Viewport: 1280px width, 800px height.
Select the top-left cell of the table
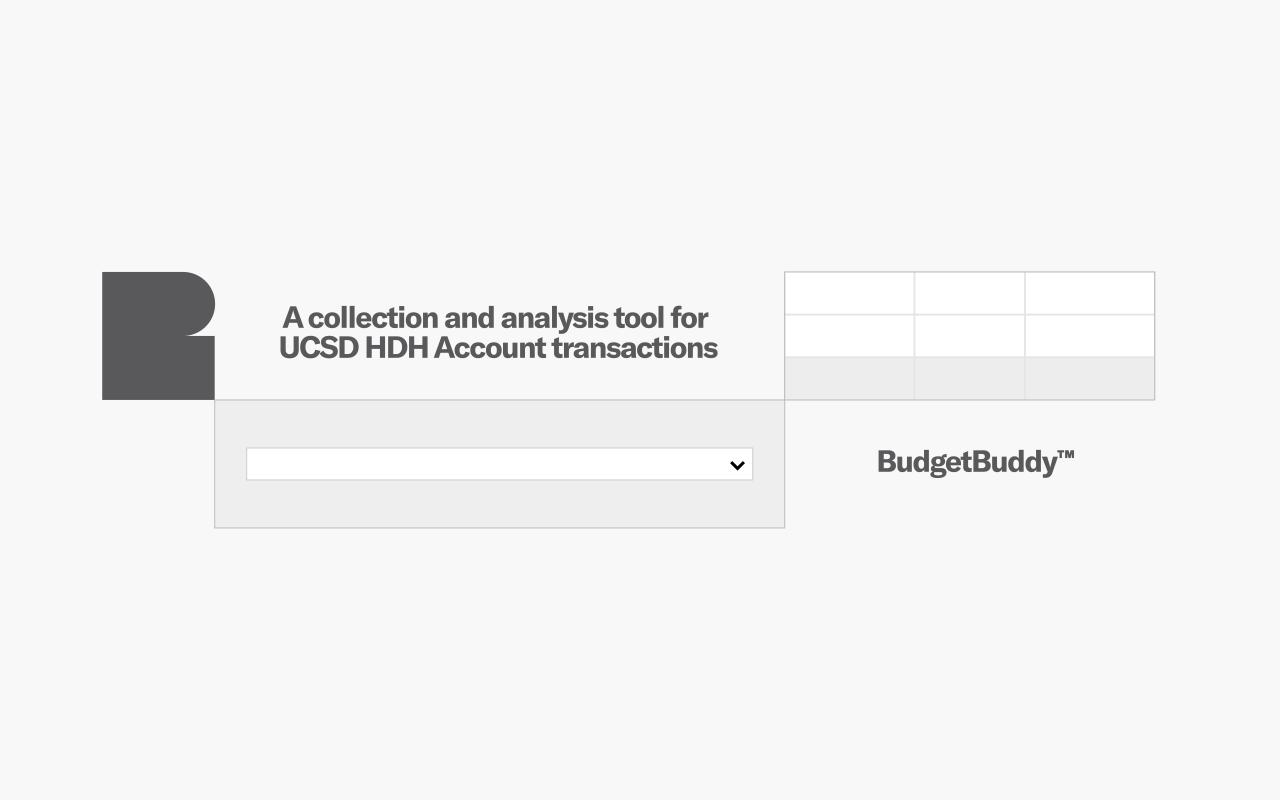849,293
